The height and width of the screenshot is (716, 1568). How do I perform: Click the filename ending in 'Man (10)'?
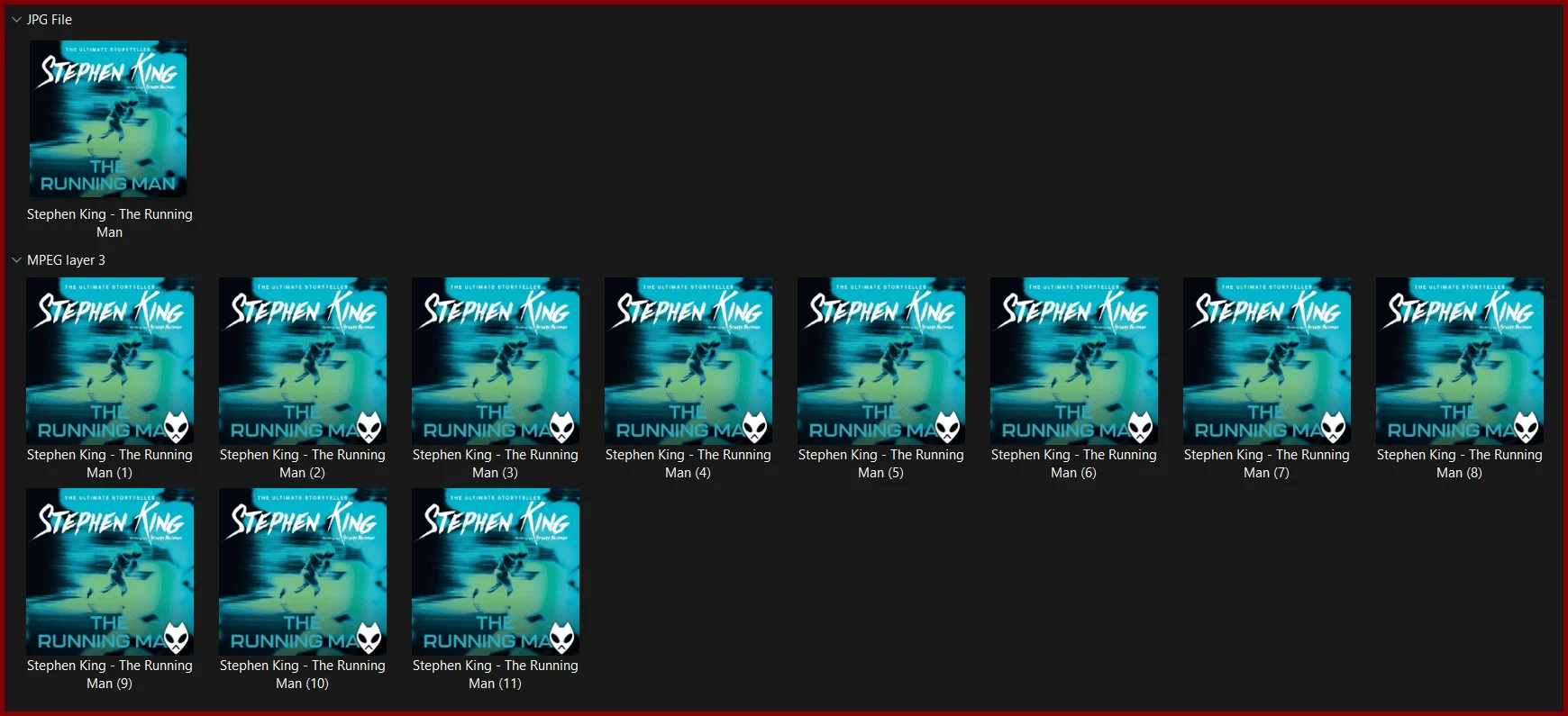coord(303,675)
